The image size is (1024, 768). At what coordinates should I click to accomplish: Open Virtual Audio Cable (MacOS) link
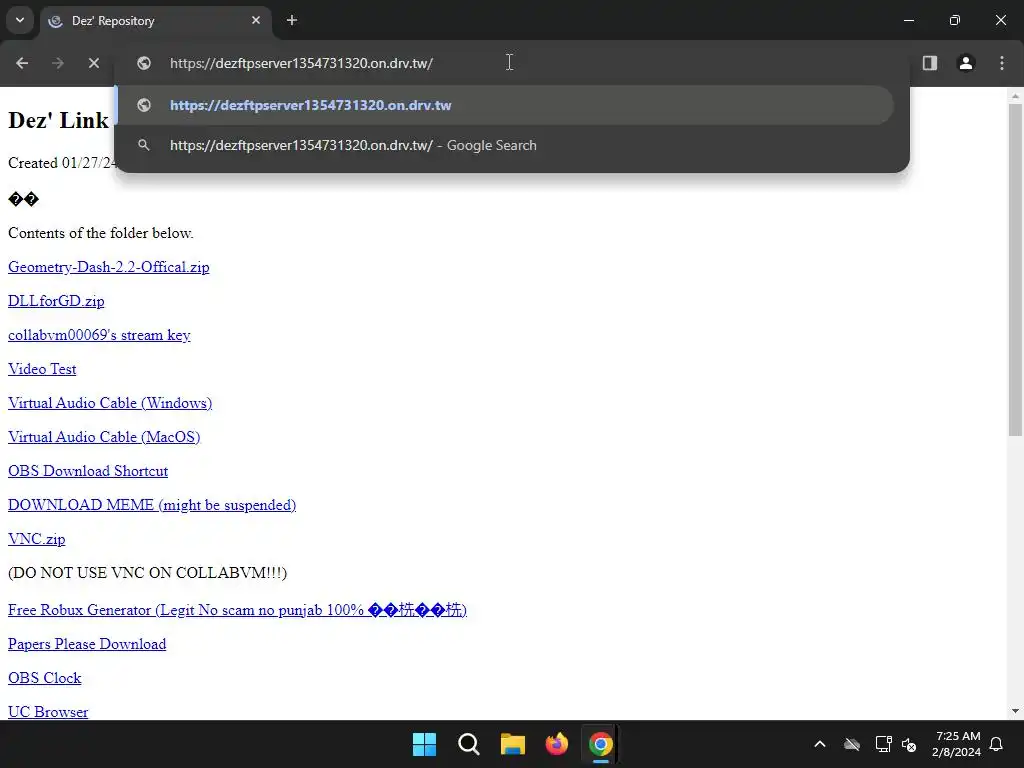click(x=104, y=437)
